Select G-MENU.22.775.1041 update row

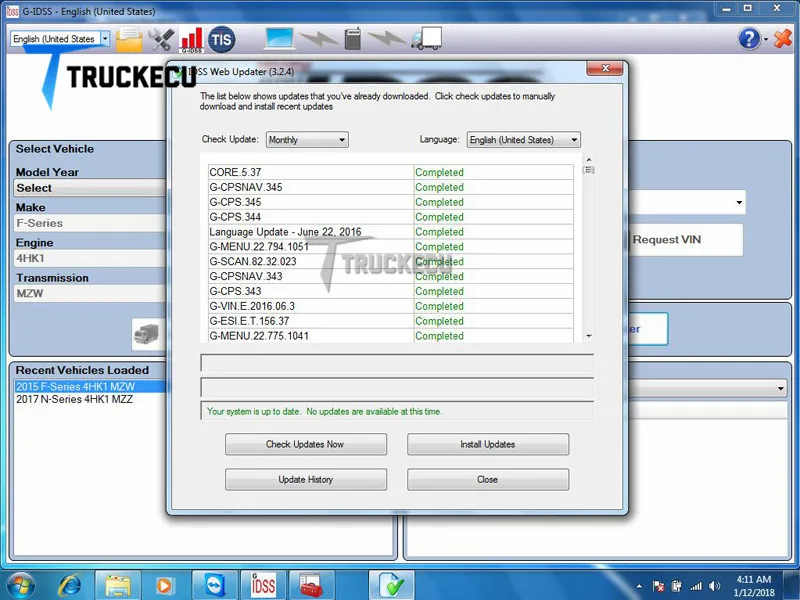point(390,335)
